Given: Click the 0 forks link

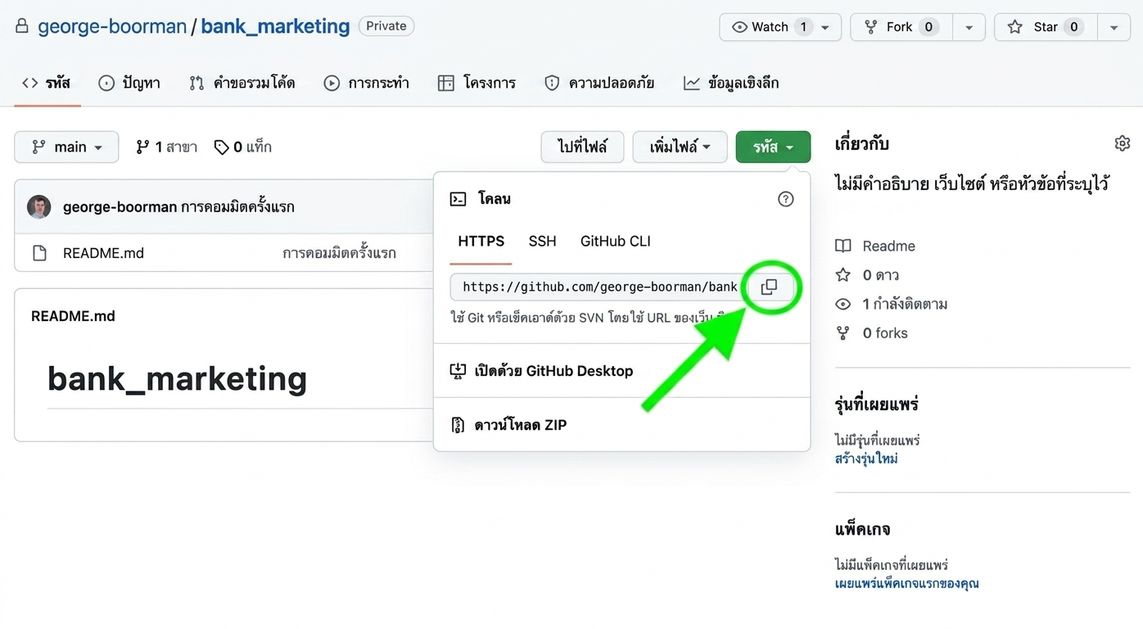Looking at the screenshot, I should (885, 333).
